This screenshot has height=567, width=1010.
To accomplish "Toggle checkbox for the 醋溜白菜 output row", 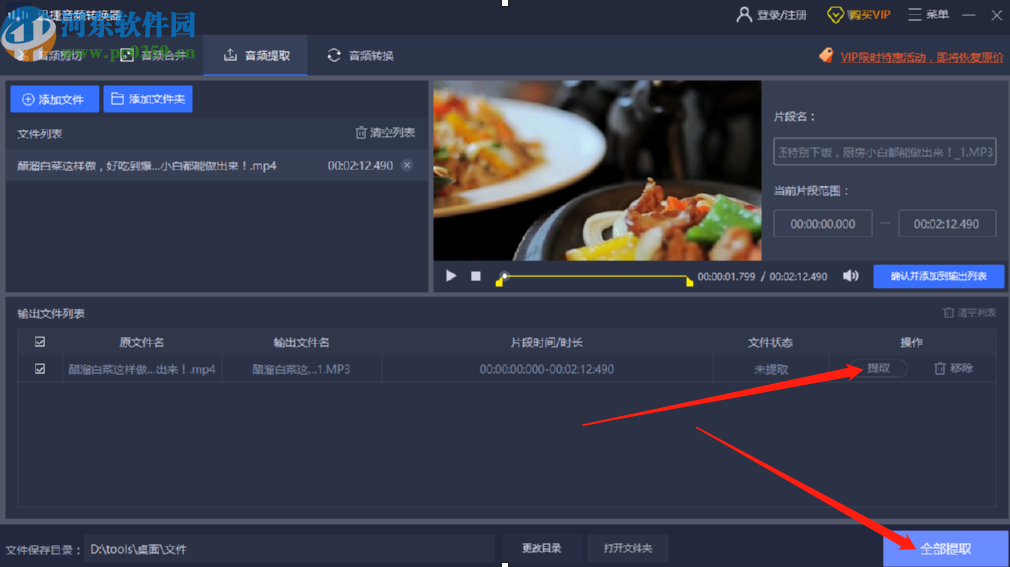I will click(x=40, y=369).
